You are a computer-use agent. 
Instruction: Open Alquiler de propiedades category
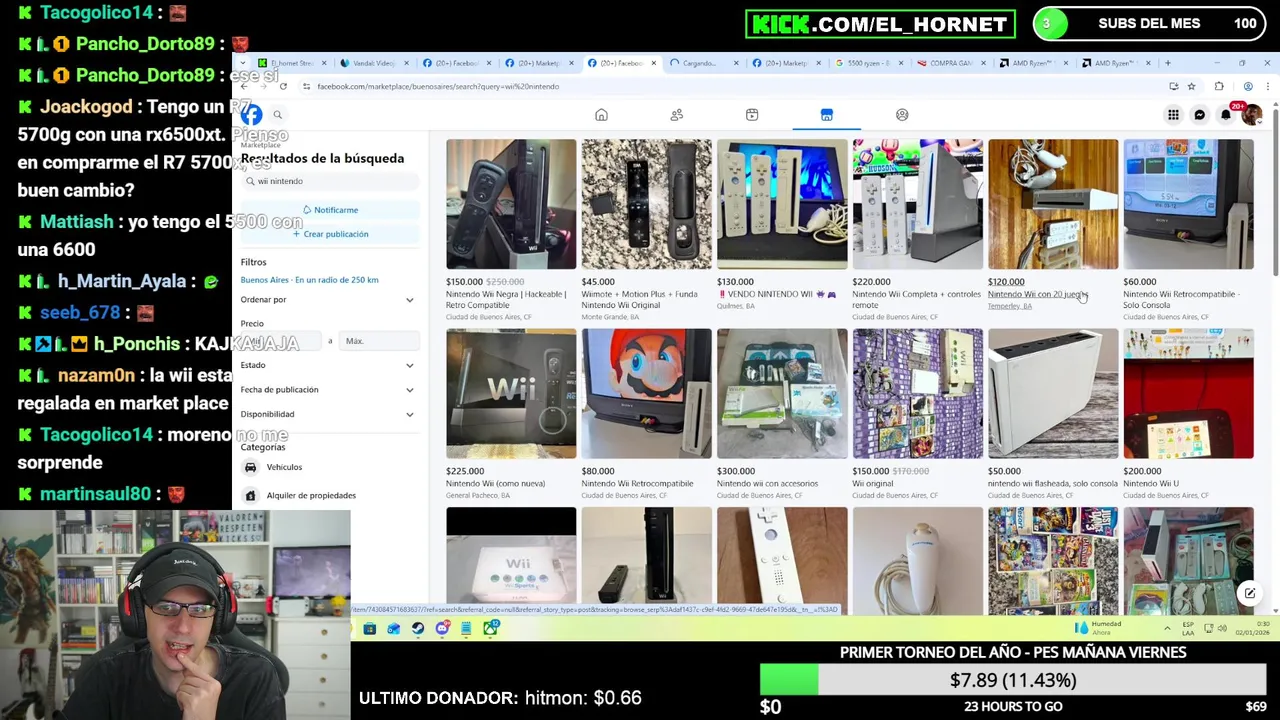[x=311, y=495]
